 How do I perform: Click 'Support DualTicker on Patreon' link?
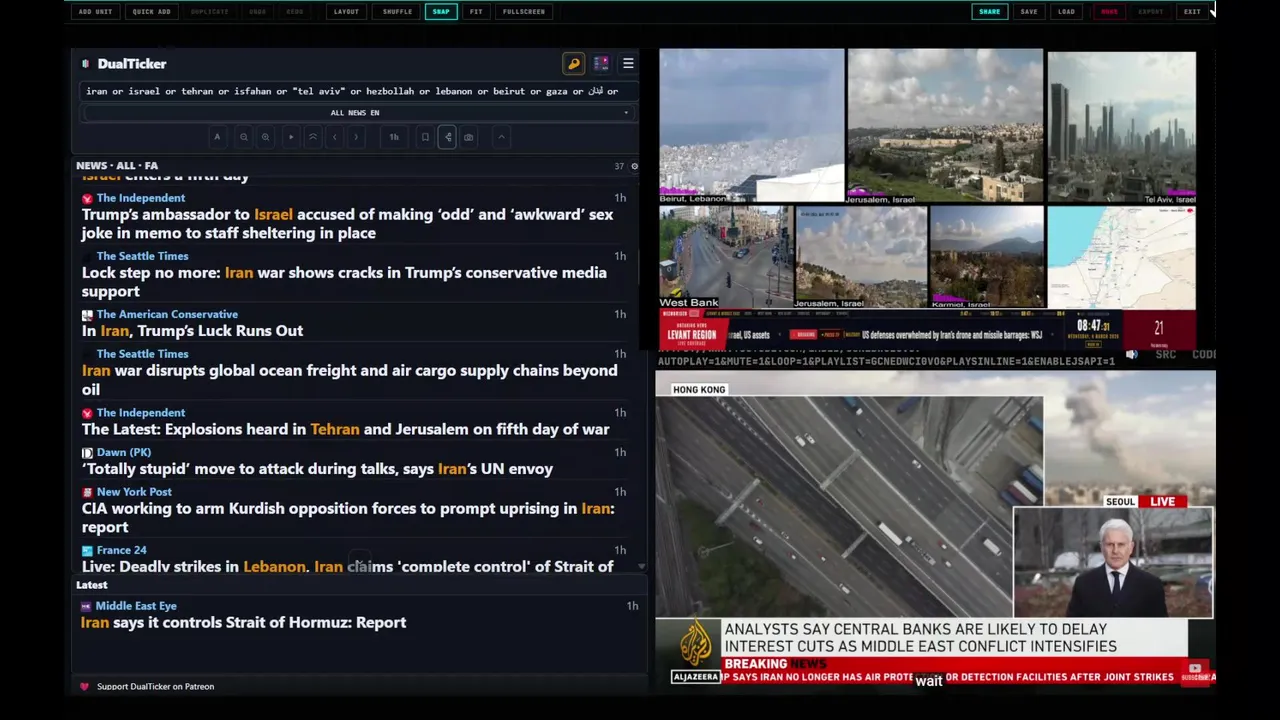click(155, 687)
